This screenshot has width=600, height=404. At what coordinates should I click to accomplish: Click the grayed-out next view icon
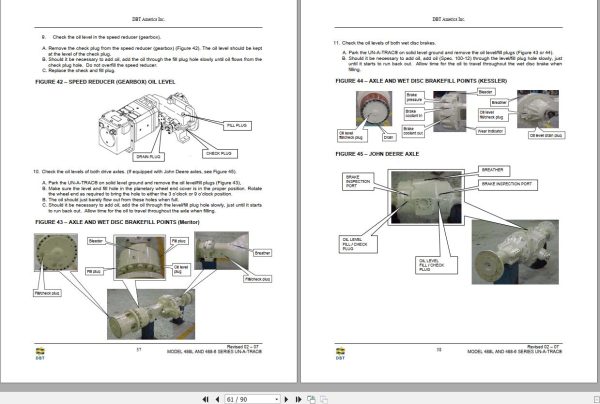coord(324,399)
